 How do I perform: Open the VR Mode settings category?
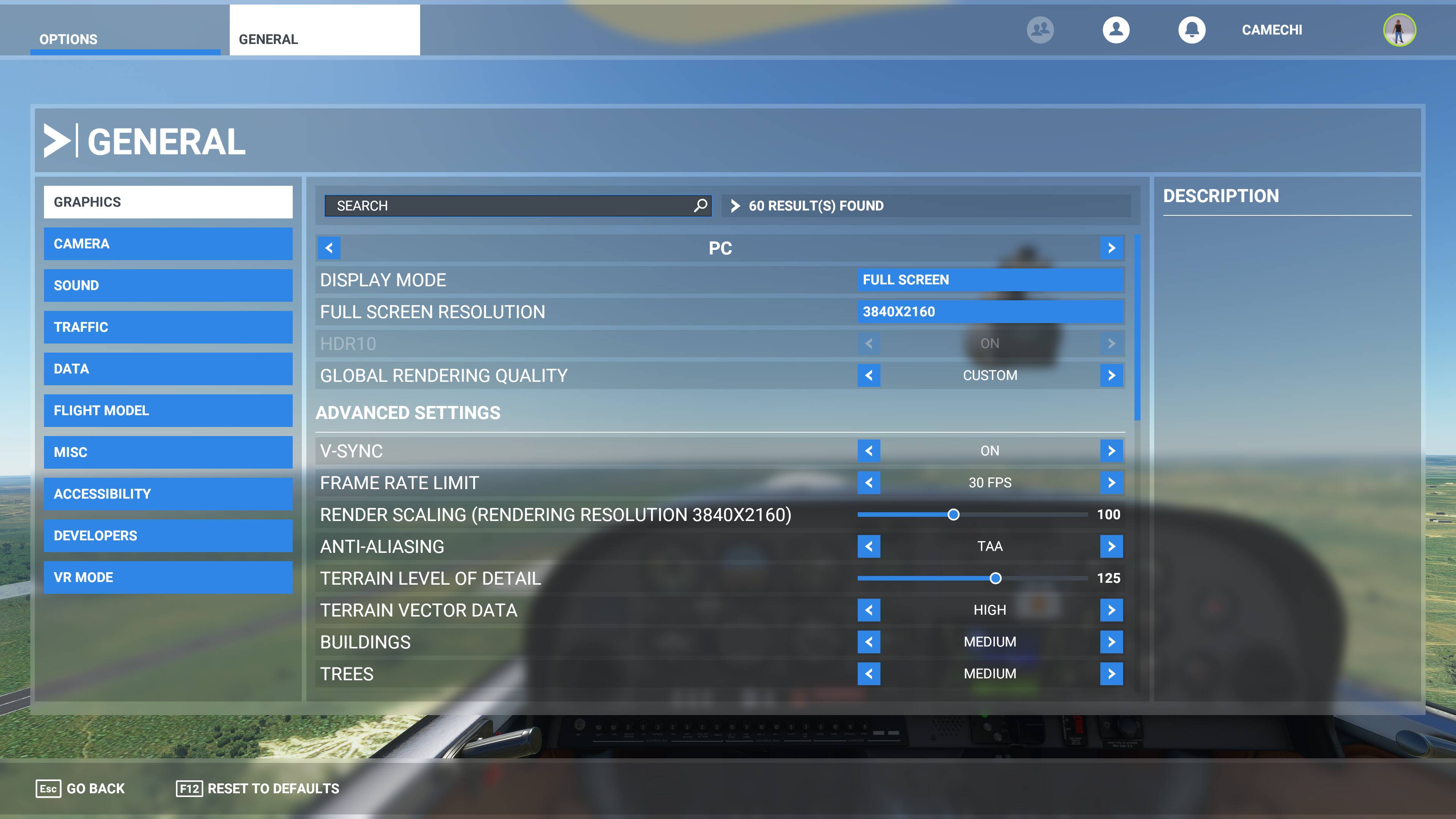click(x=168, y=577)
